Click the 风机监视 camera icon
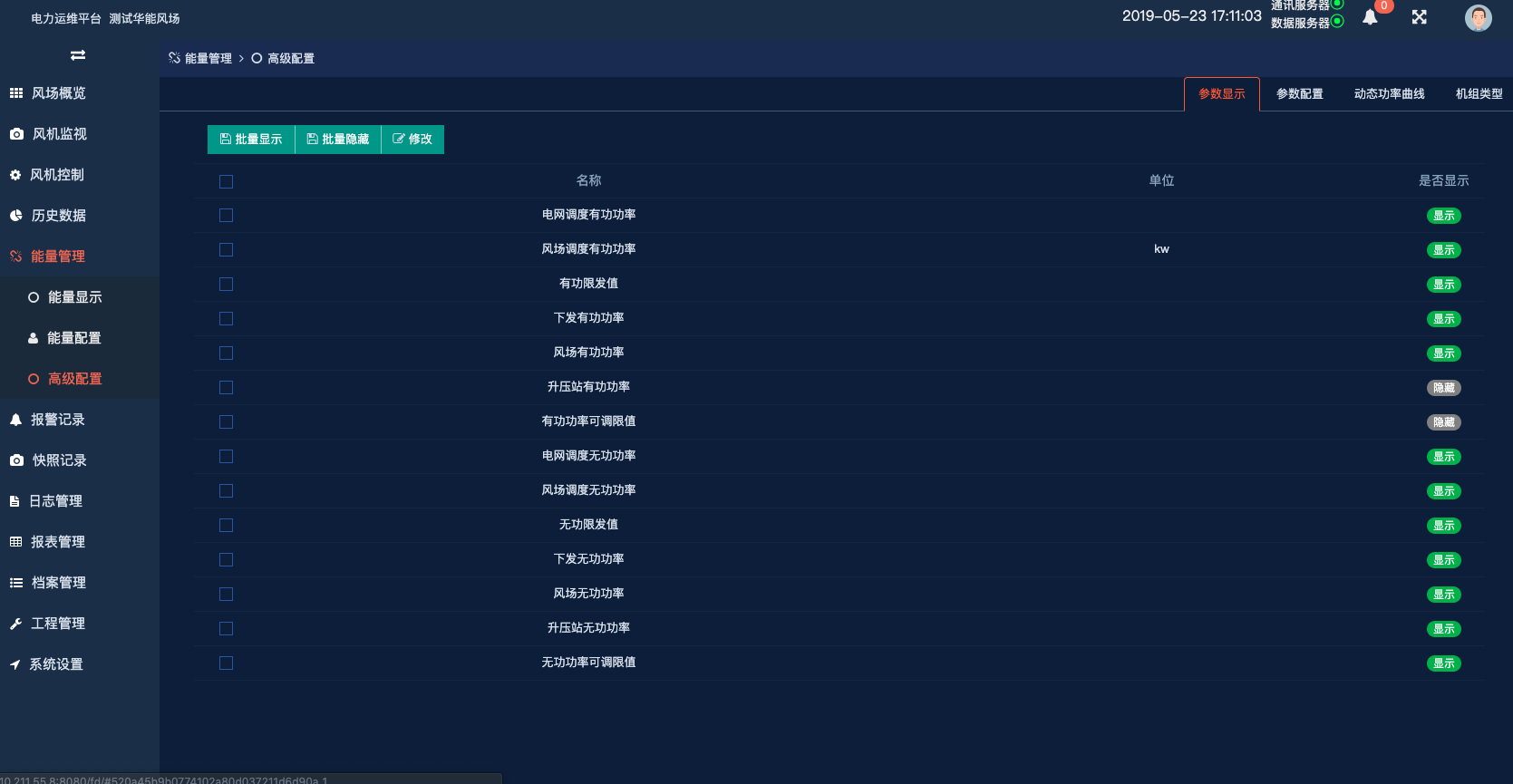Image resolution: width=1513 pixels, height=784 pixels. coord(16,134)
